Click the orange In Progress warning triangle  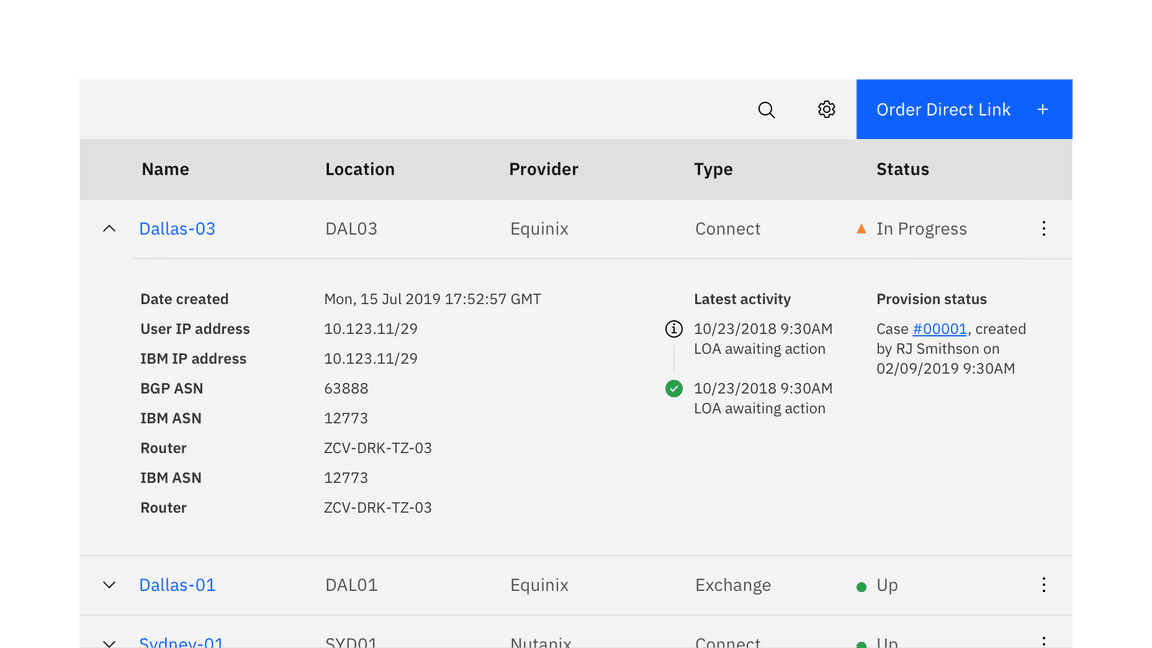[x=861, y=229]
